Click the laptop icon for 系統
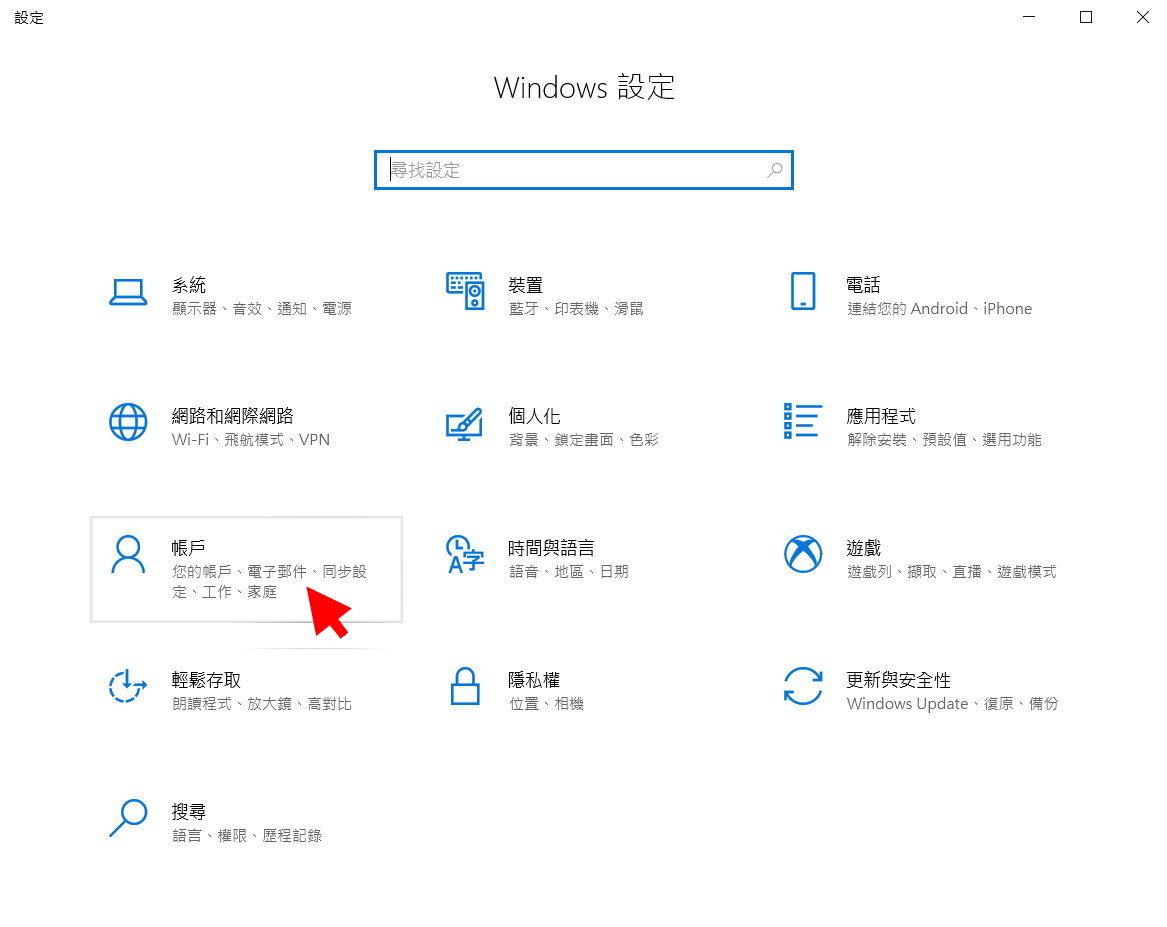This screenshot has height=927, width=1167. tap(128, 292)
